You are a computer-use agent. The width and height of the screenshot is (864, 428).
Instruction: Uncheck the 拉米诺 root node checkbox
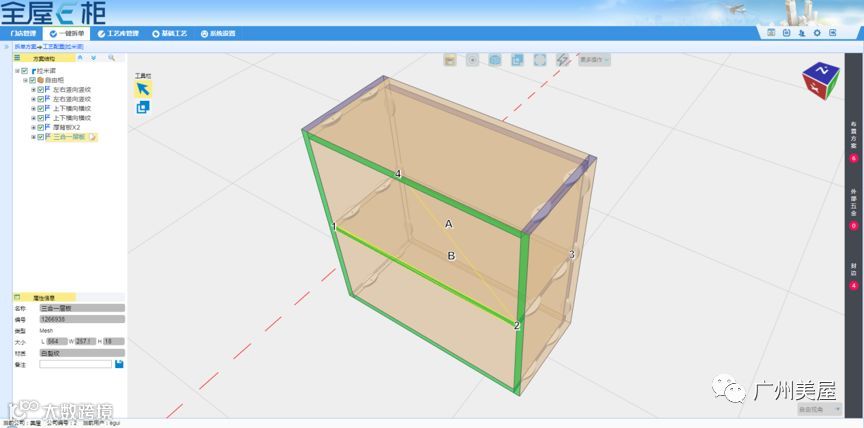click(x=25, y=71)
